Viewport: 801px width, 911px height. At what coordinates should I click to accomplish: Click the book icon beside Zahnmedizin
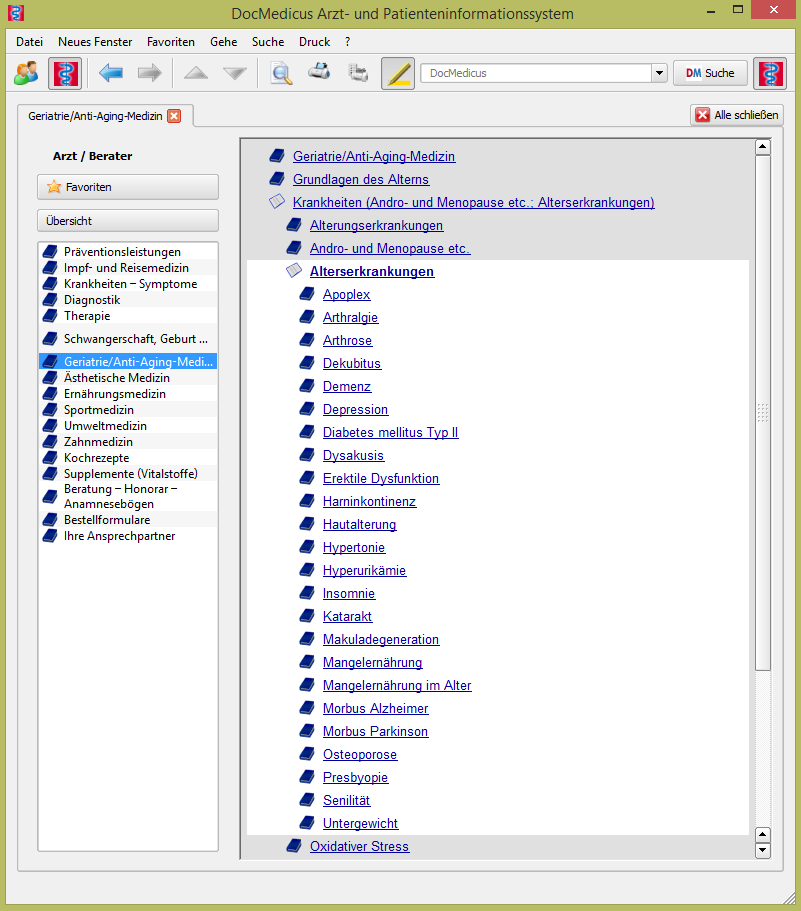click(x=50, y=442)
